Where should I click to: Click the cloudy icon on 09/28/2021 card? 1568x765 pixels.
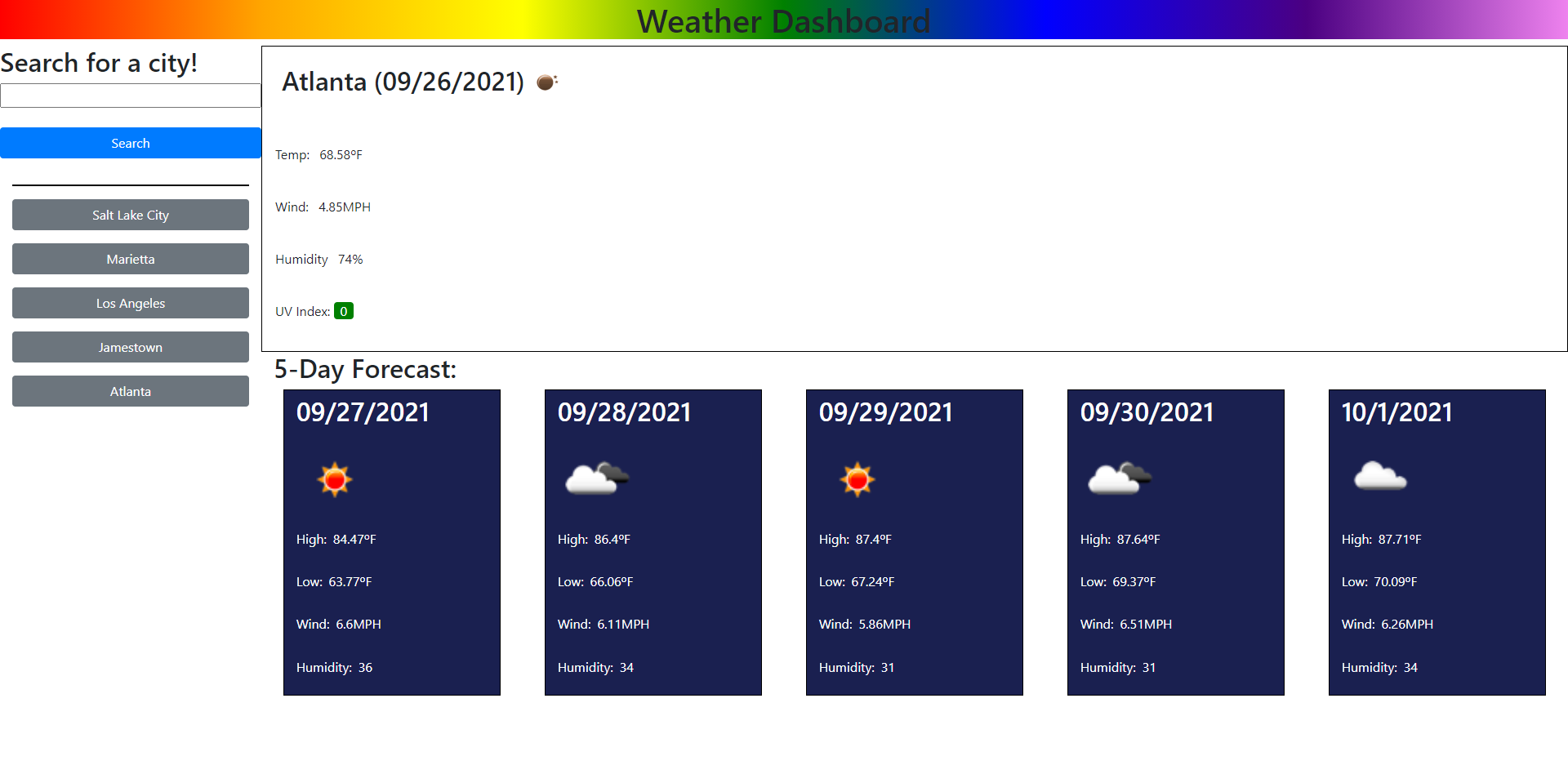596,478
